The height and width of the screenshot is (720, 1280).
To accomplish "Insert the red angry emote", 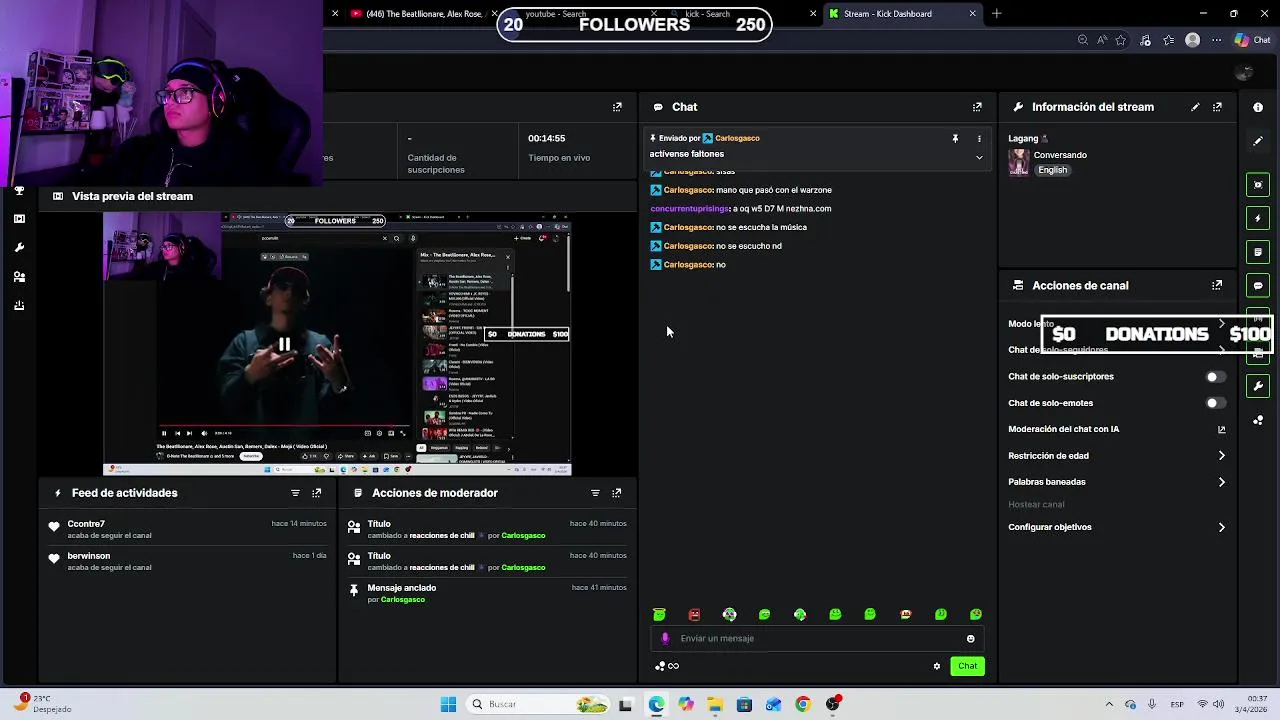I will coord(694,615).
